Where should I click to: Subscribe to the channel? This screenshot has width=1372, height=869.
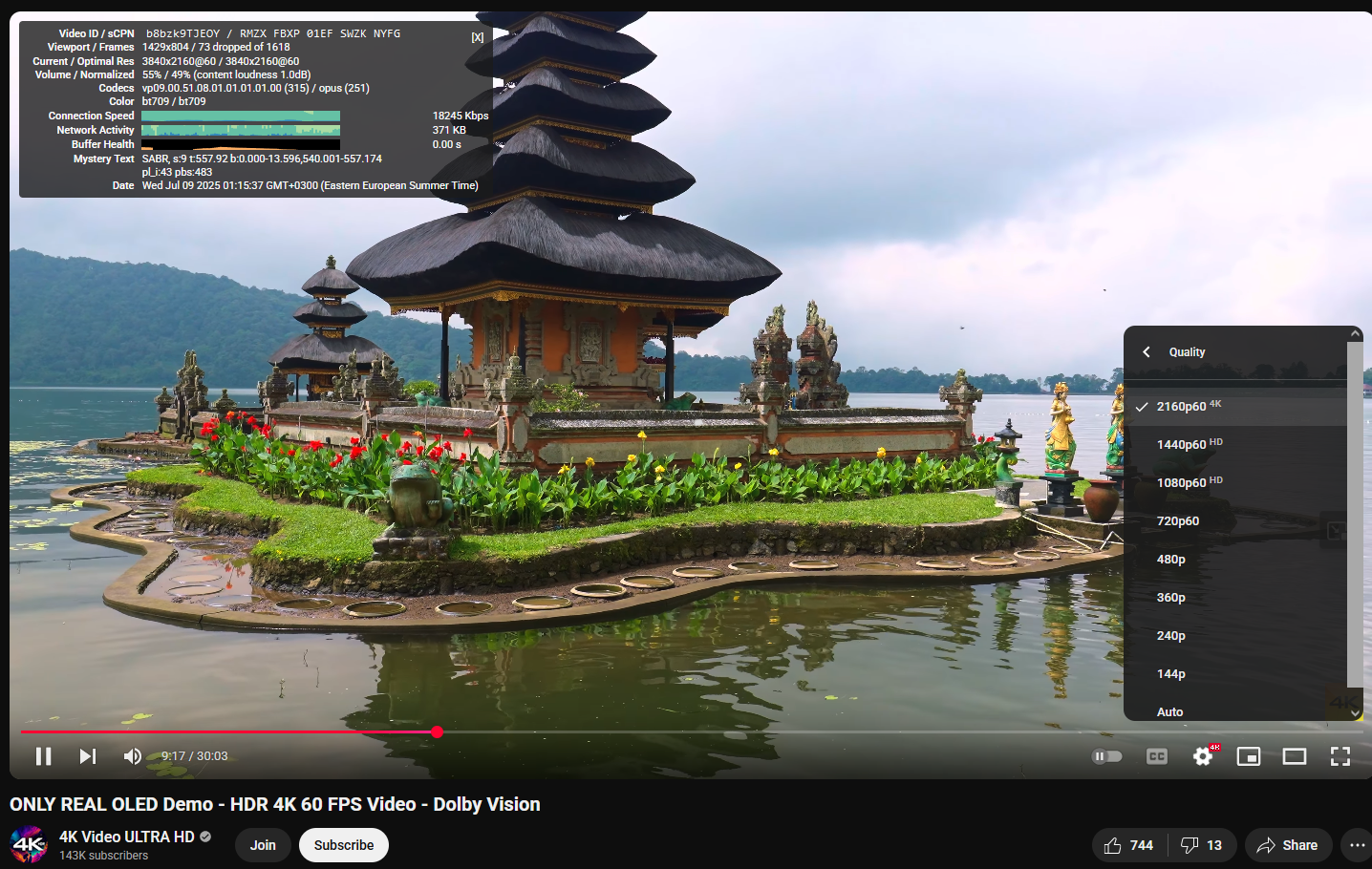click(x=344, y=845)
